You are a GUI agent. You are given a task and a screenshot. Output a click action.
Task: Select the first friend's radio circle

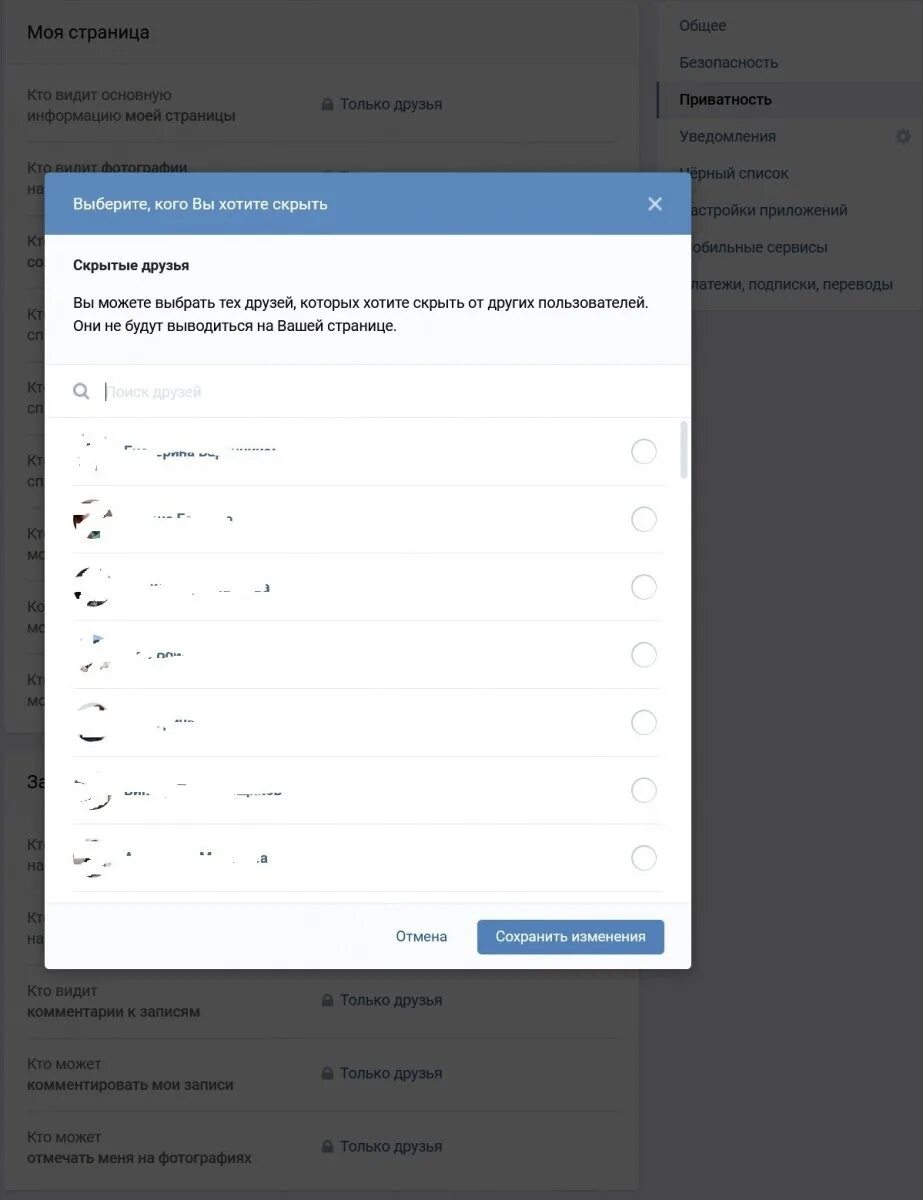644,452
